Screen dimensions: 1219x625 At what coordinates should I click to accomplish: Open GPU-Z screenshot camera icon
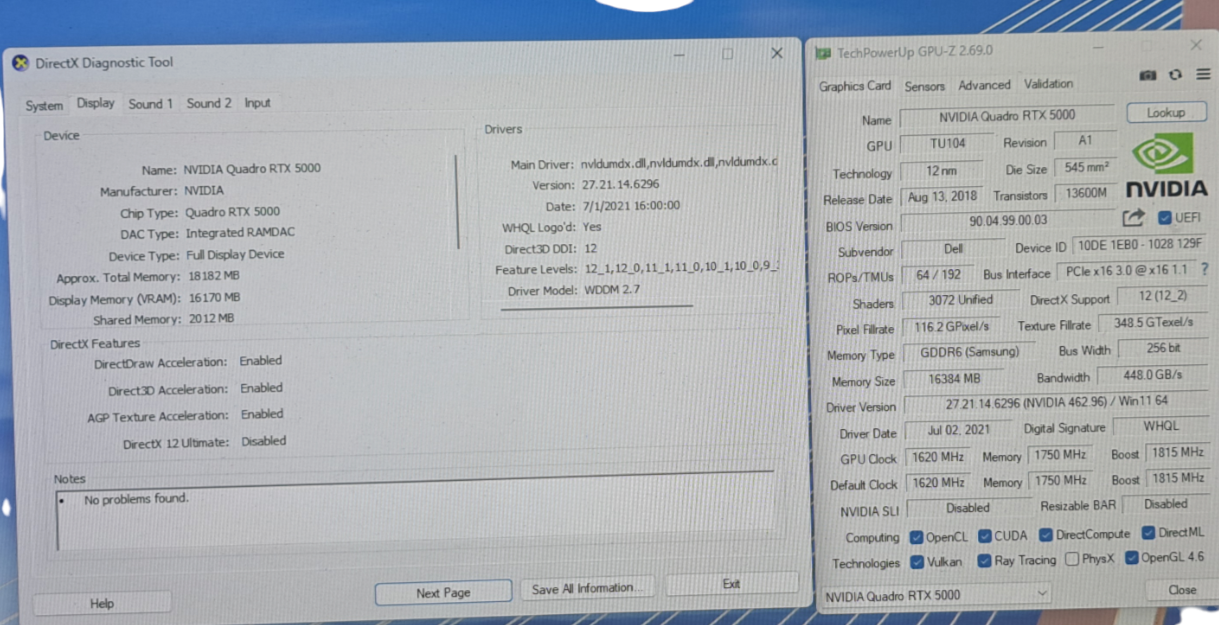1147,75
